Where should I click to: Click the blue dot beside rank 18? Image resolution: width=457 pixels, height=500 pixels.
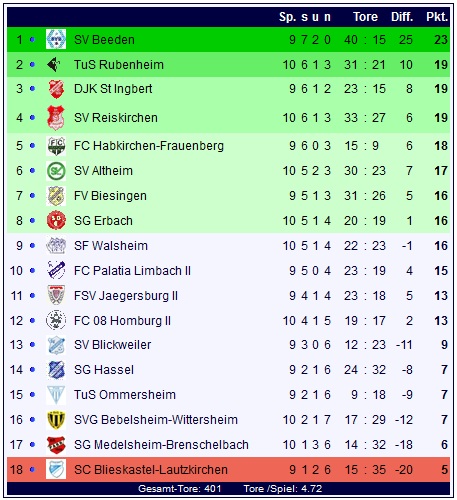tap(32, 469)
